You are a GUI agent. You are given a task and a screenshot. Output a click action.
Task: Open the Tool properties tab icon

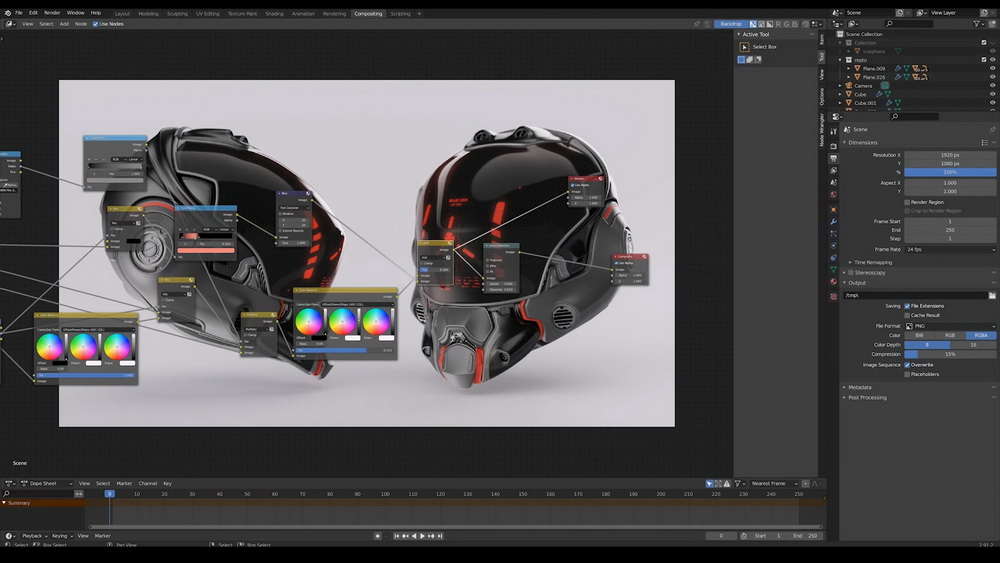(x=834, y=131)
